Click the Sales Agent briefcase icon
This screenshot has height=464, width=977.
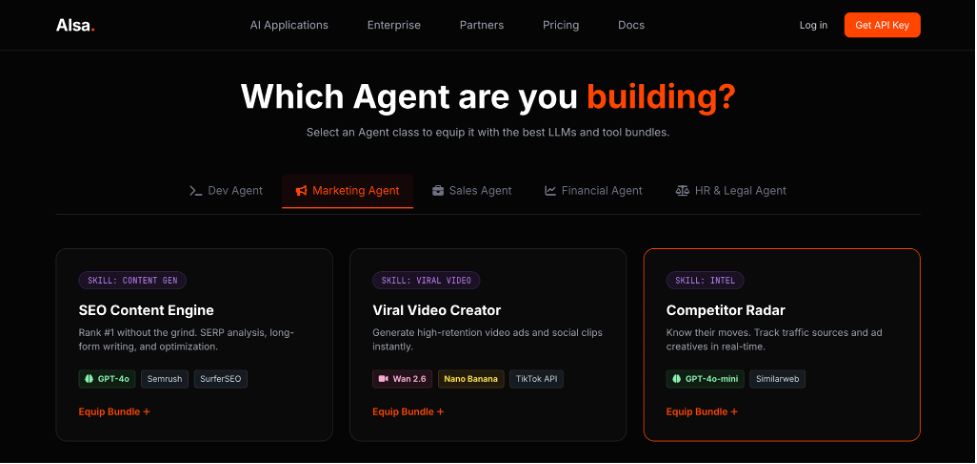click(x=438, y=191)
